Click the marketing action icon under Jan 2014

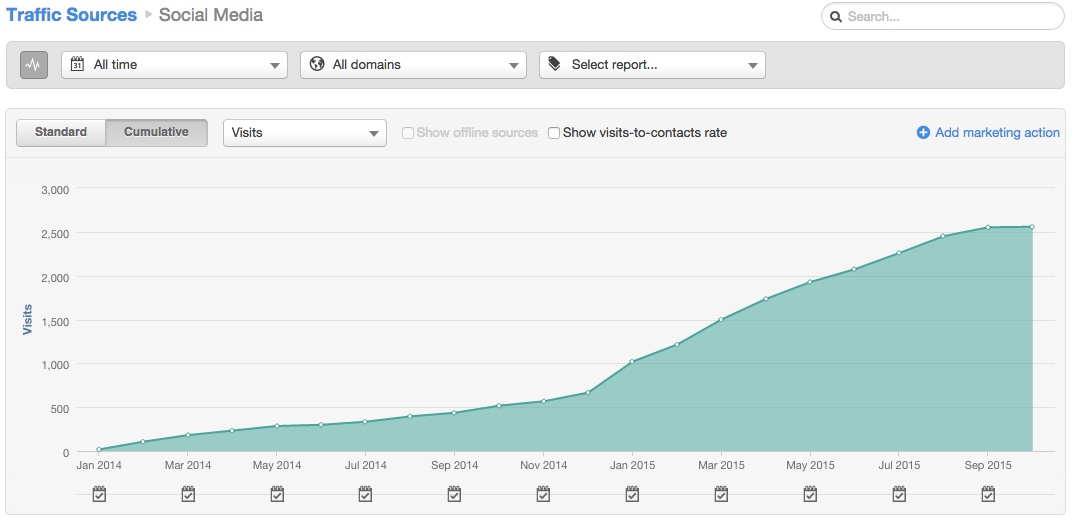tap(99, 494)
